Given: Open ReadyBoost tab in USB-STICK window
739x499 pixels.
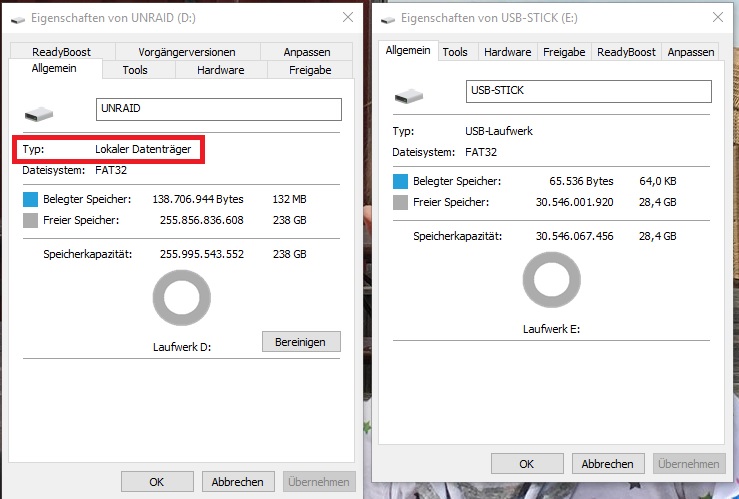Looking at the screenshot, I should tap(626, 52).
